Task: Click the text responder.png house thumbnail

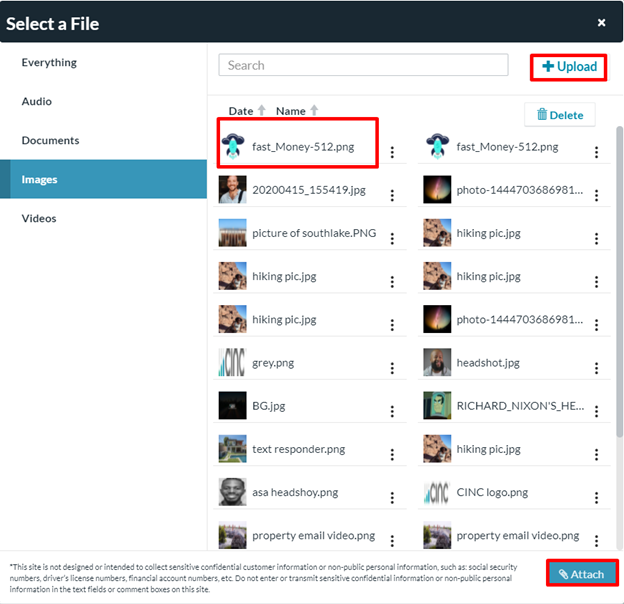Action: pos(232,448)
